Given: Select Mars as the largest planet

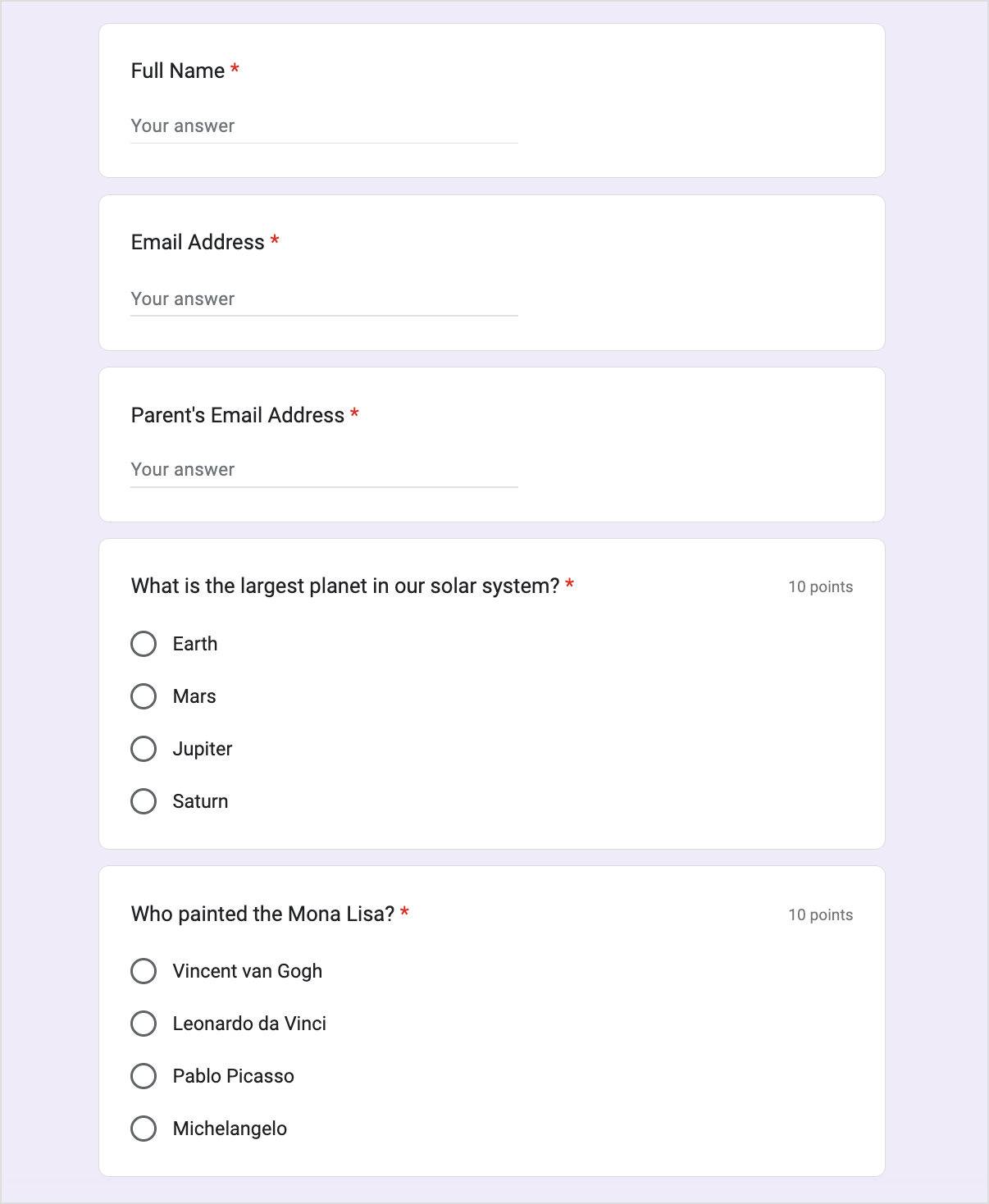Looking at the screenshot, I should [x=144, y=696].
